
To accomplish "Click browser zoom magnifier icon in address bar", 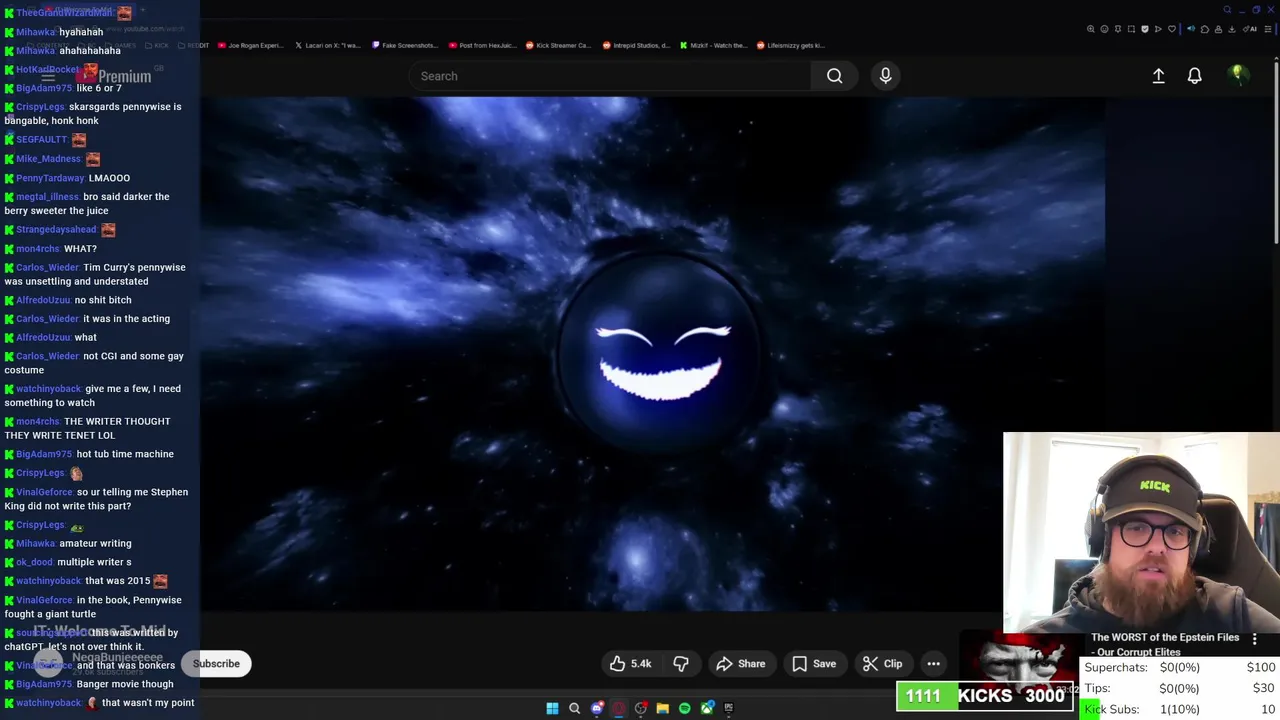I will (1091, 29).
